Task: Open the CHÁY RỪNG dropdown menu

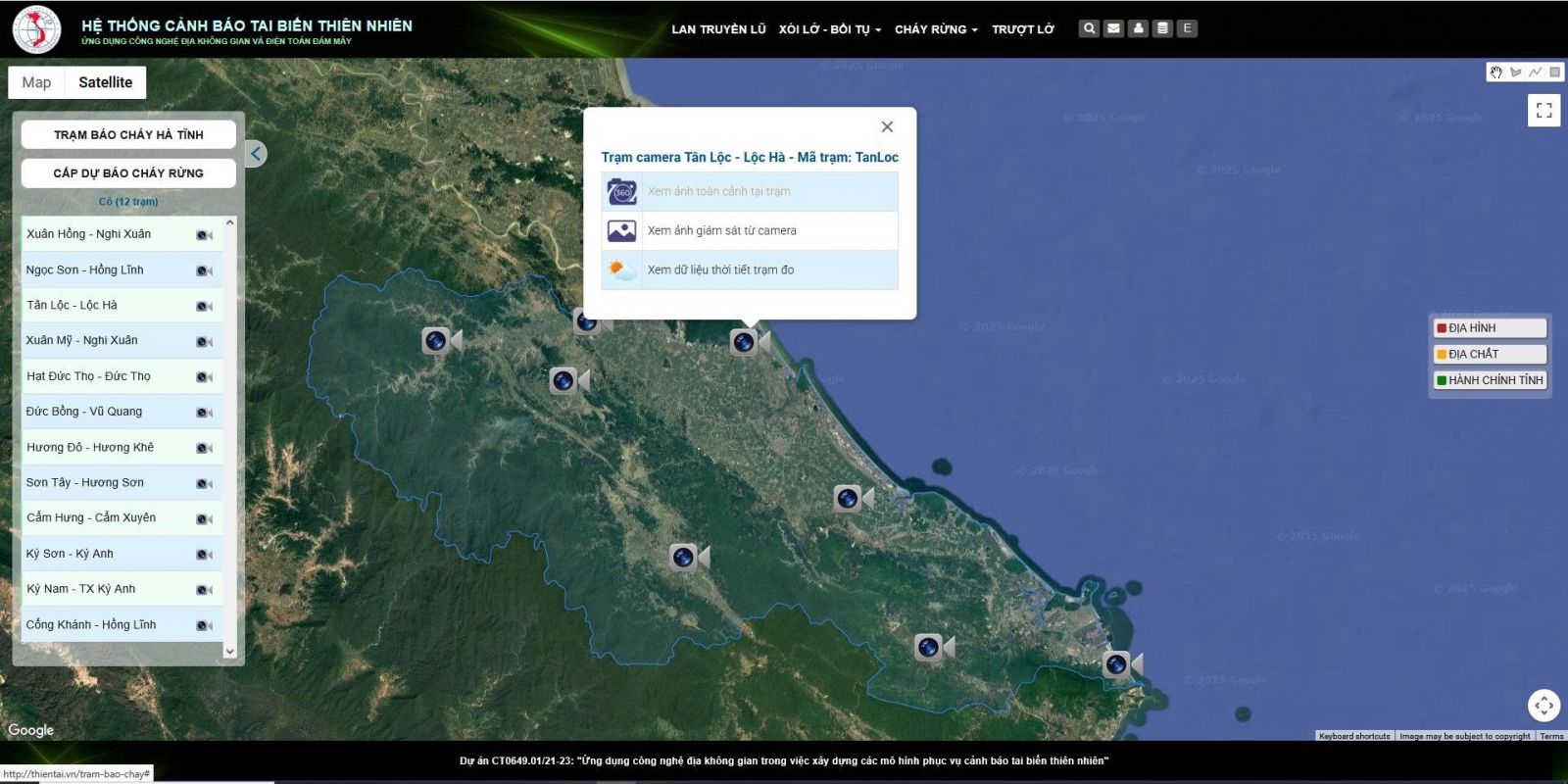Action: [935, 29]
